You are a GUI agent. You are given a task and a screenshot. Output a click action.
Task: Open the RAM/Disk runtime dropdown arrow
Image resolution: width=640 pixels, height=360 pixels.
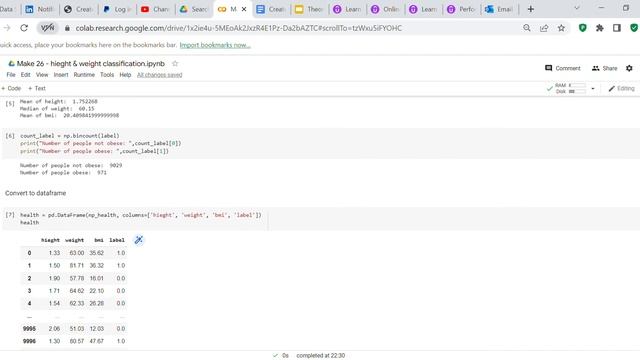click(x=593, y=89)
